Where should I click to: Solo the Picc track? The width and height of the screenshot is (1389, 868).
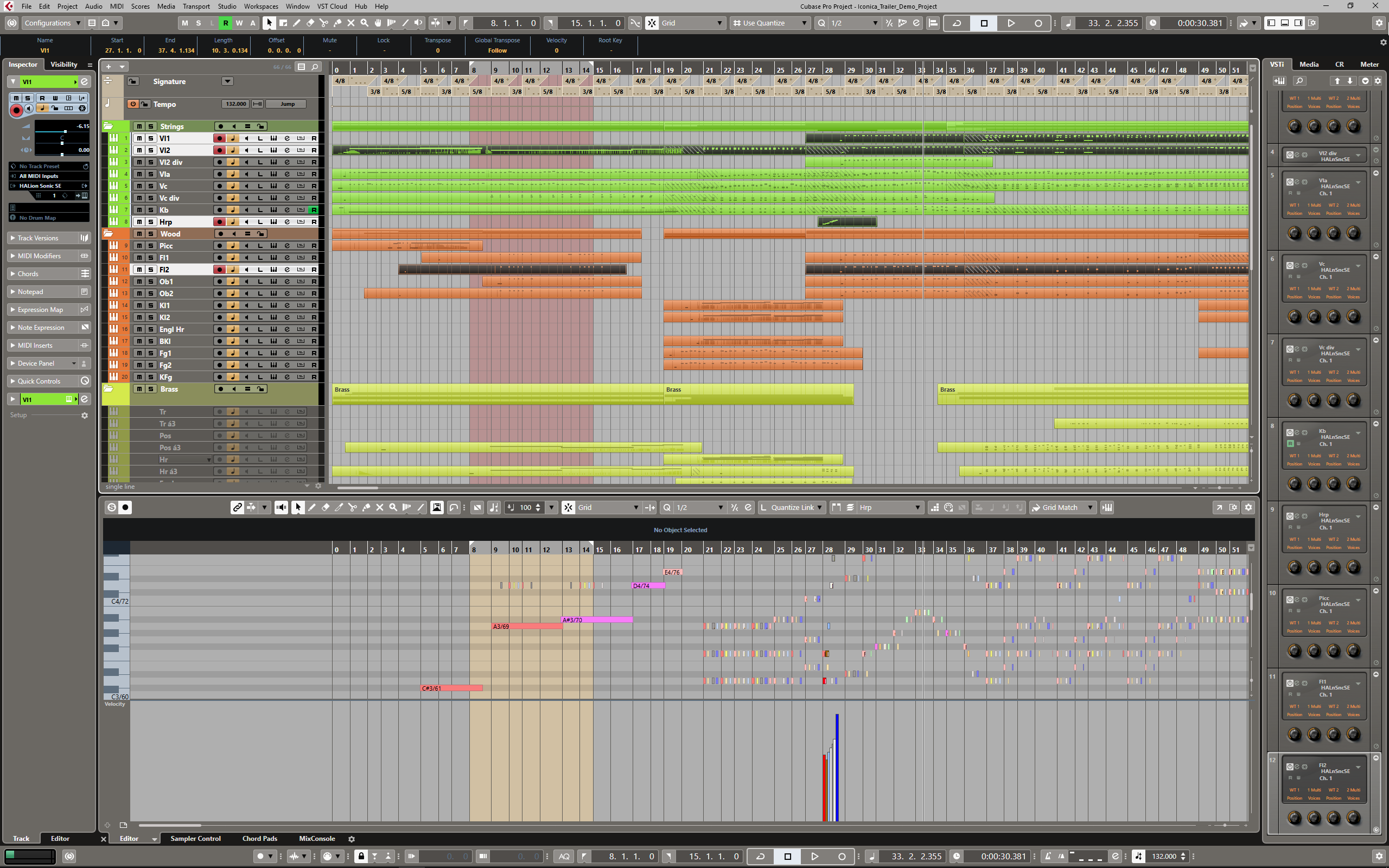click(x=150, y=246)
